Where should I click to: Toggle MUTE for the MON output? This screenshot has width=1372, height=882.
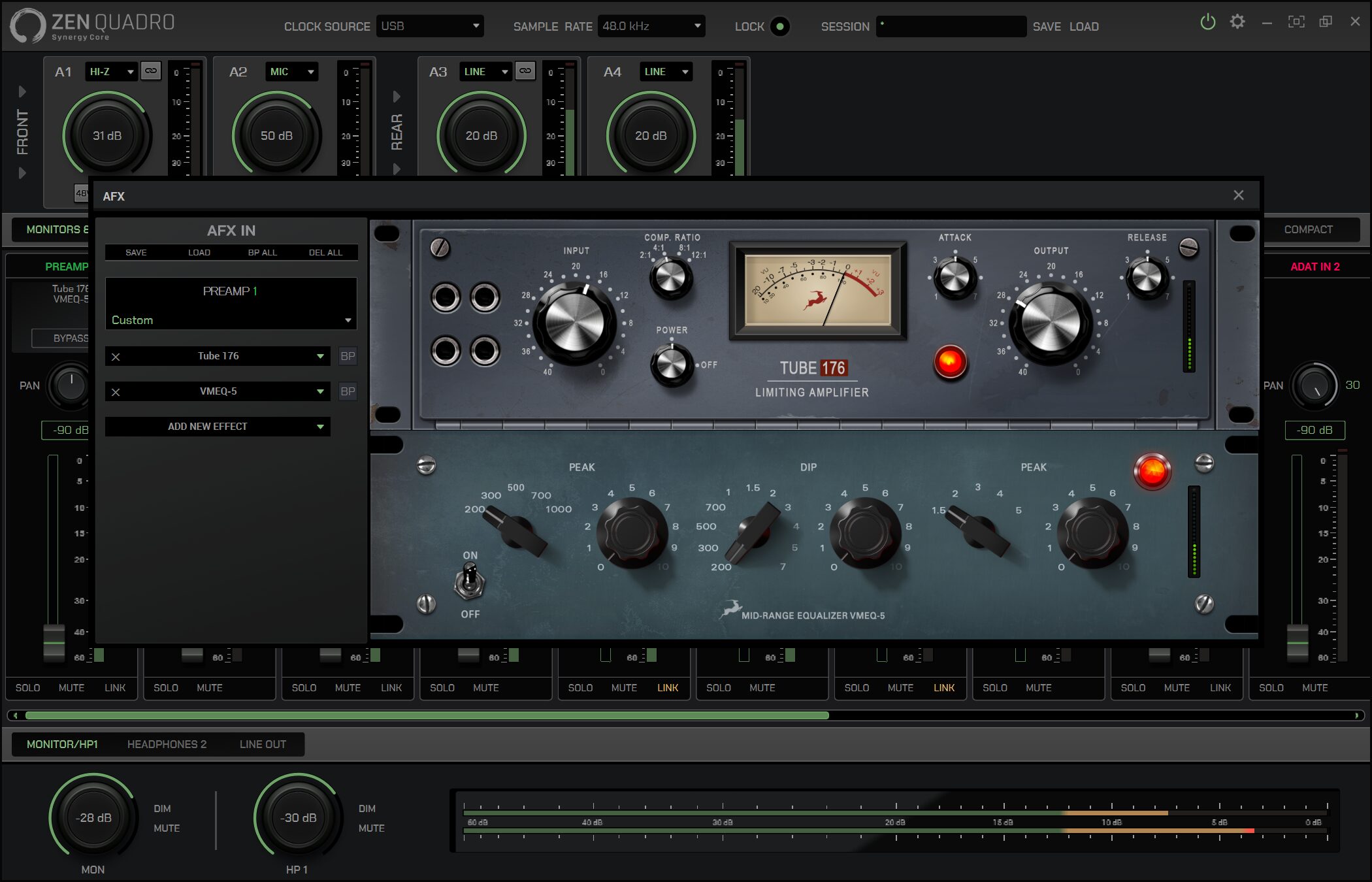[x=166, y=828]
